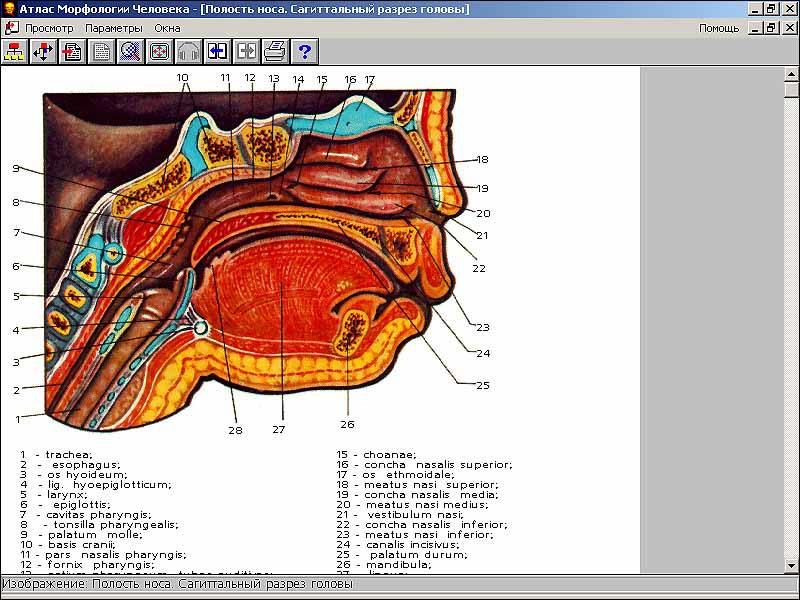Open help with the question mark icon

click(x=304, y=51)
